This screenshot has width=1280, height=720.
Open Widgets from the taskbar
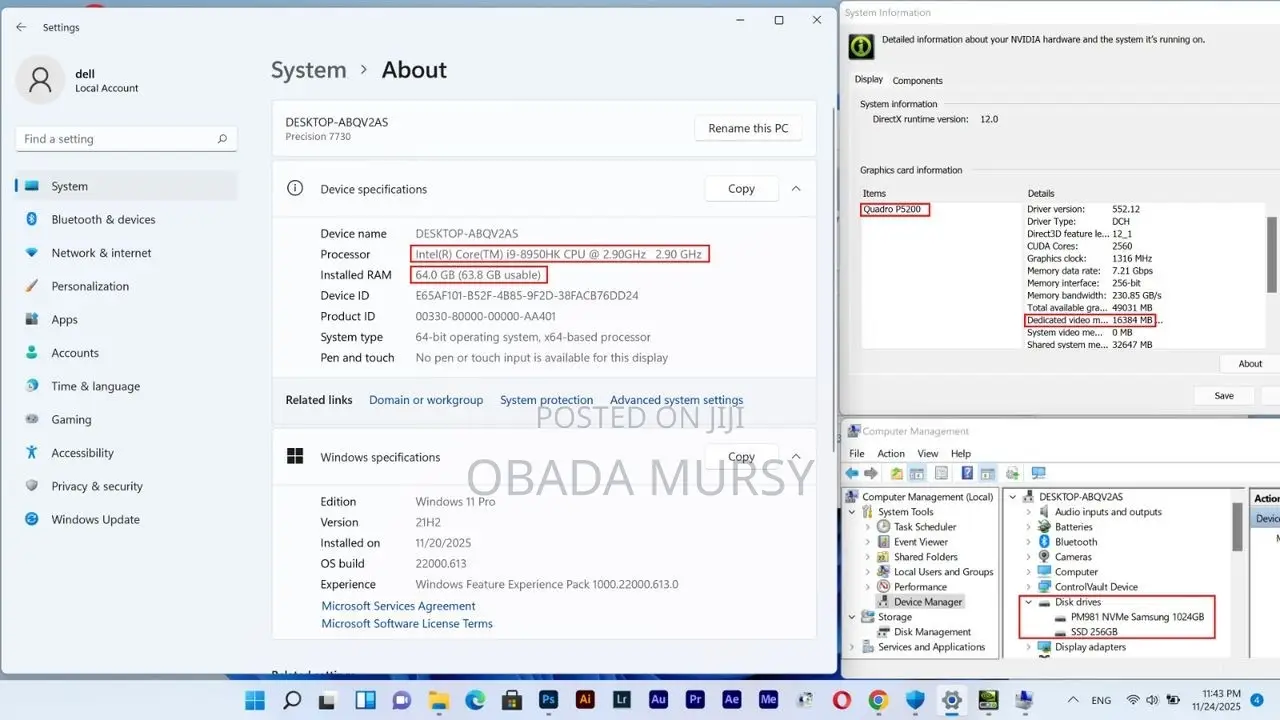click(x=366, y=700)
